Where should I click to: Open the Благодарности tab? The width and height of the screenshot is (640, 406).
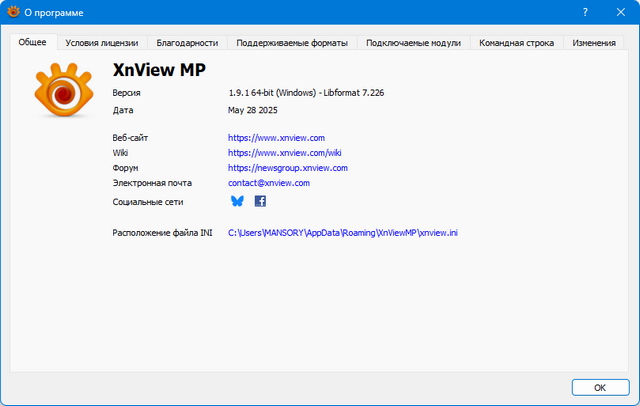[187, 43]
